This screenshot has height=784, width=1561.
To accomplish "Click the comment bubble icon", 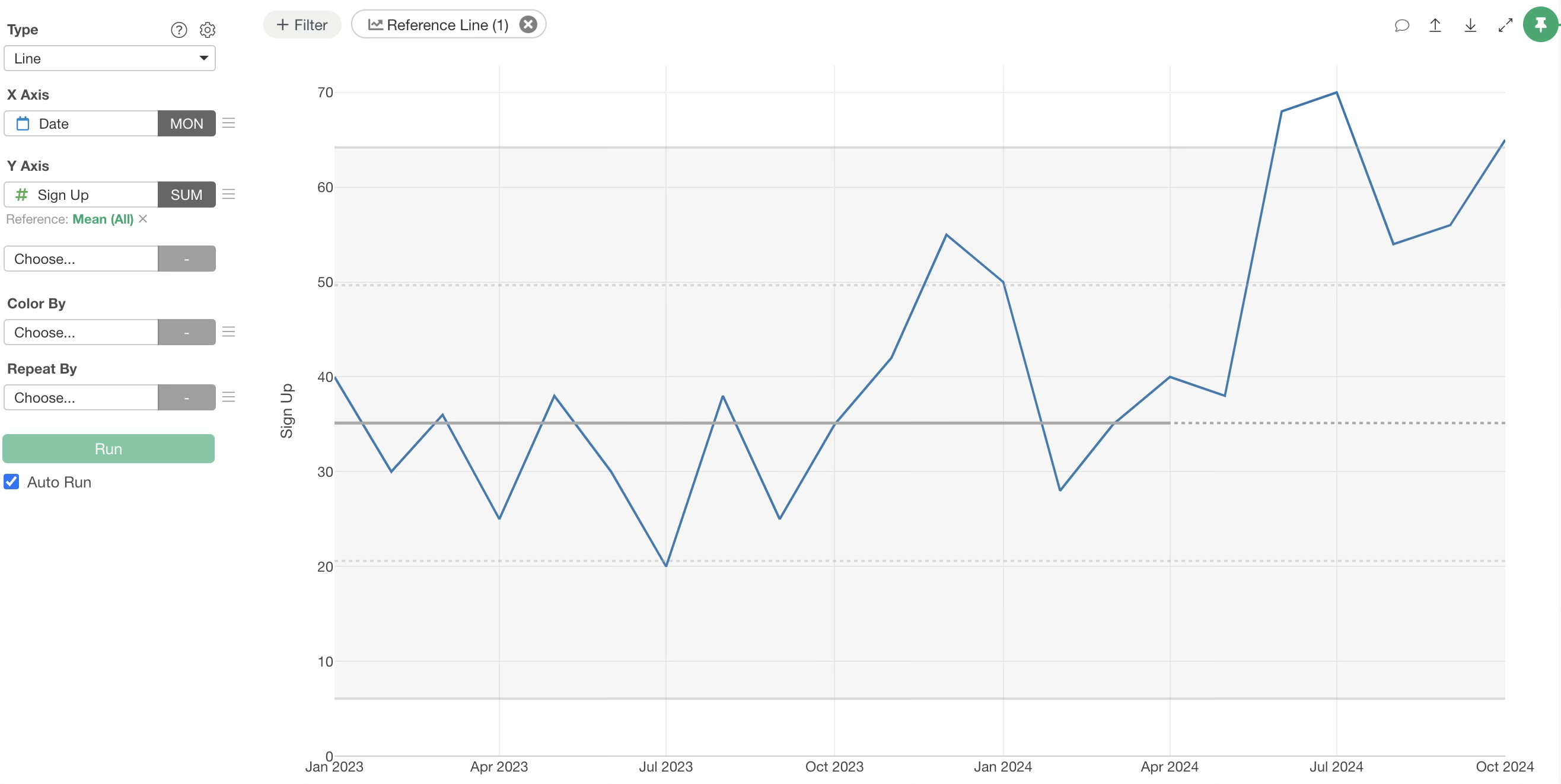I will [x=1401, y=26].
